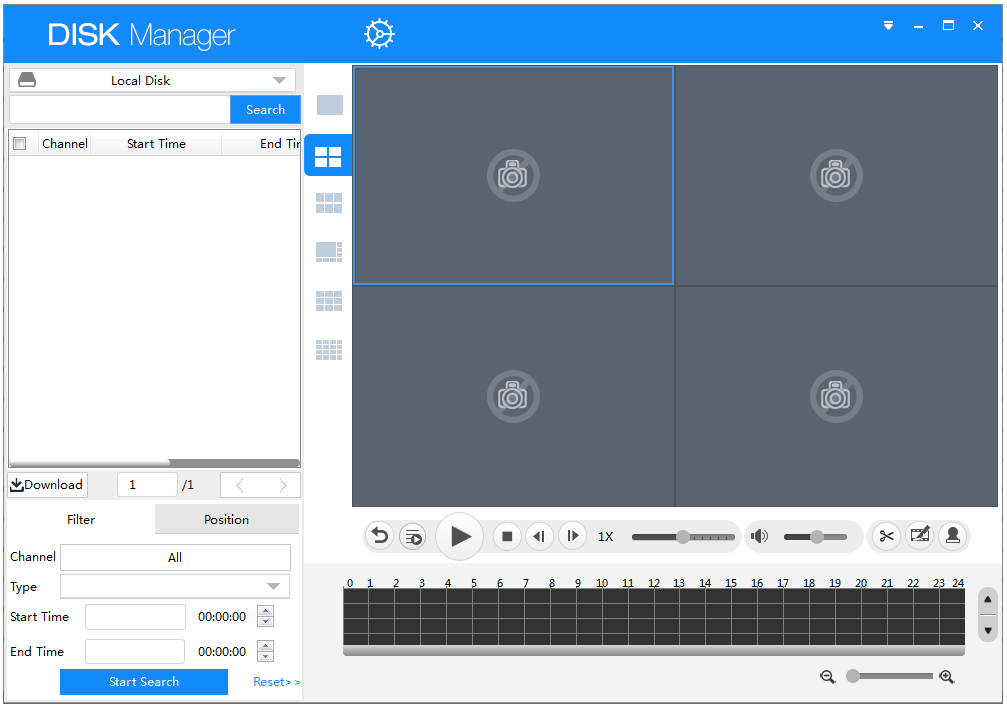This screenshot has height=707, width=1007.
Task: Select the Filter tab
Action: [81, 520]
